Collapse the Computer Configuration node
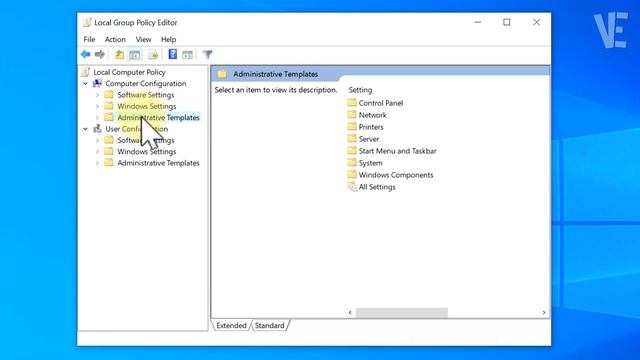640x360 pixels. (x=85, y=83)
